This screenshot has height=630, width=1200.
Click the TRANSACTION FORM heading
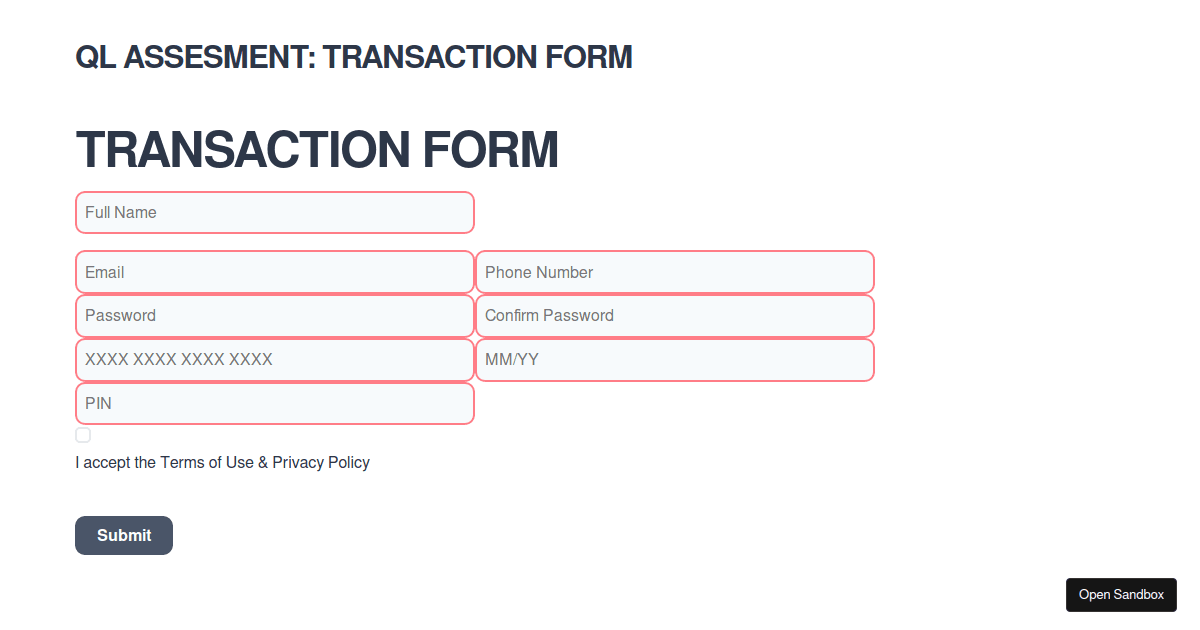click(317, 150)
